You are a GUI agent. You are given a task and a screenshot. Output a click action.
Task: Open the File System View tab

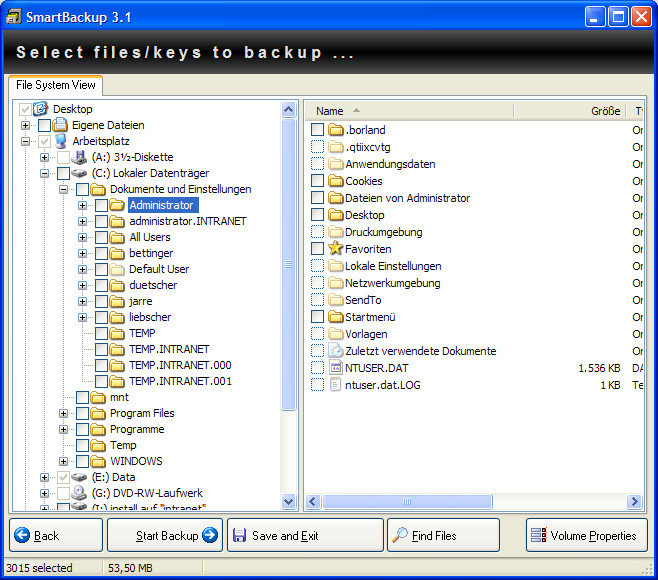coord(55,85)
